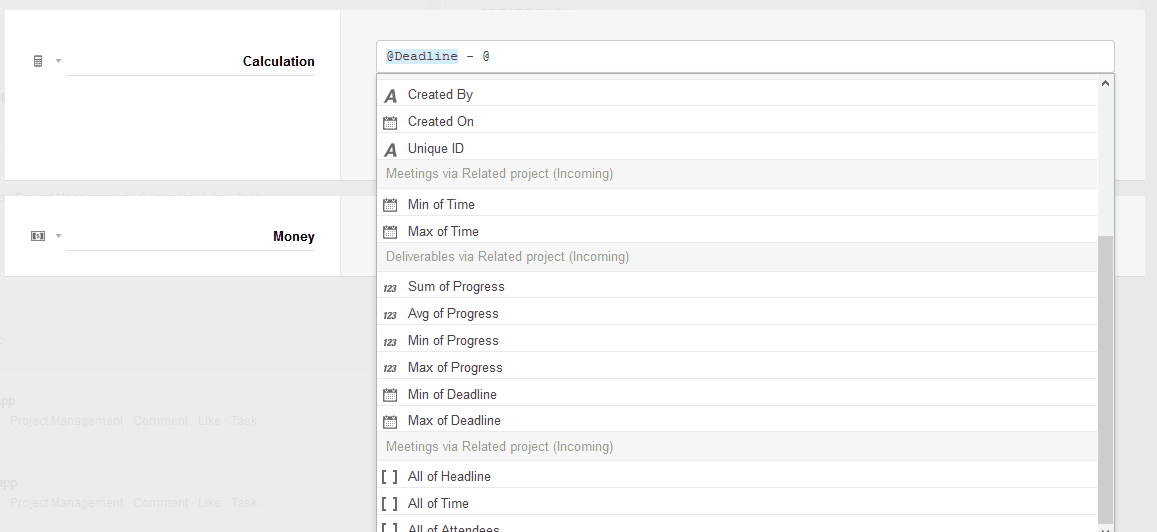Viewport: 1157px width, 532px height.
Task: Click the calendar icon beside Min of Deadline
Action: click(390, 395)
